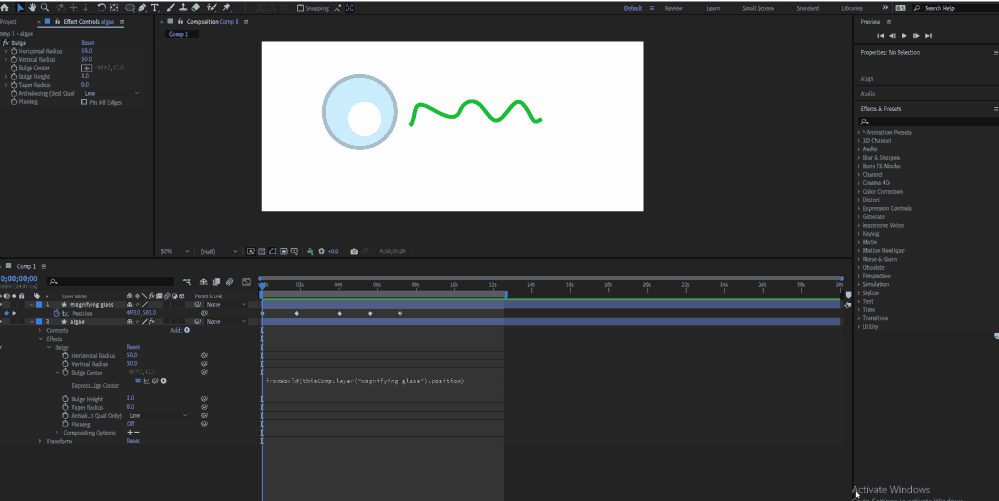Jump to first frame in Preview panel
Screen dimensions: 999x501
pyautogui.click(x=880, y=36)
